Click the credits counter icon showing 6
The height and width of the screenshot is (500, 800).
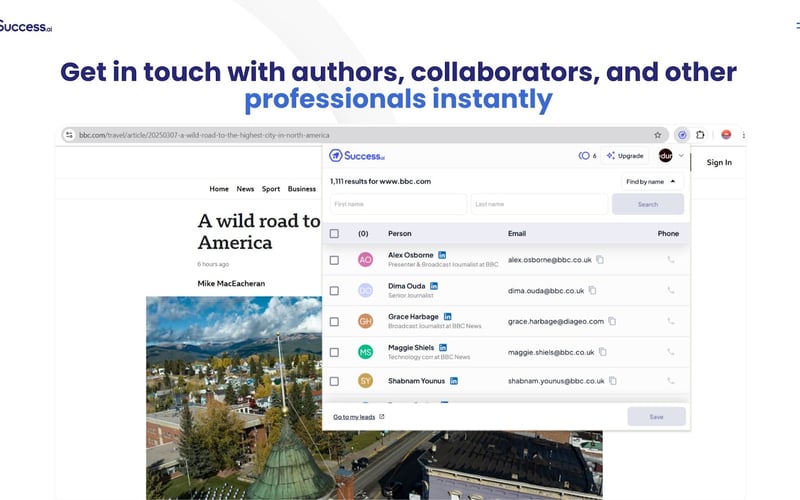click(x=584, y=156)
